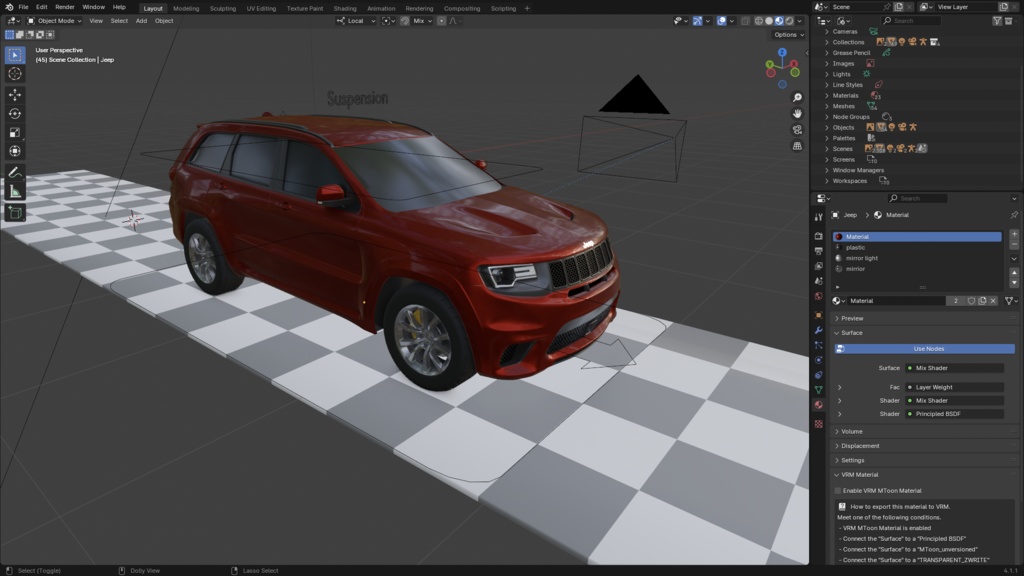The image size is (1024, 576).
Task: Toggle proportional editing
Action: (441, 21)
